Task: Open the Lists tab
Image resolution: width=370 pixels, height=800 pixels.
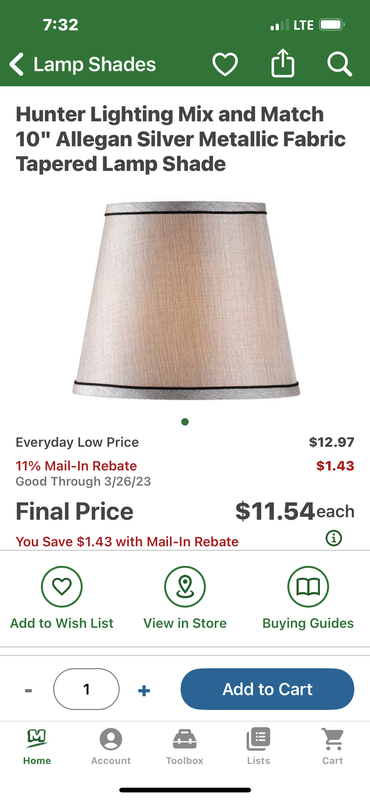Action: (259, 747)
